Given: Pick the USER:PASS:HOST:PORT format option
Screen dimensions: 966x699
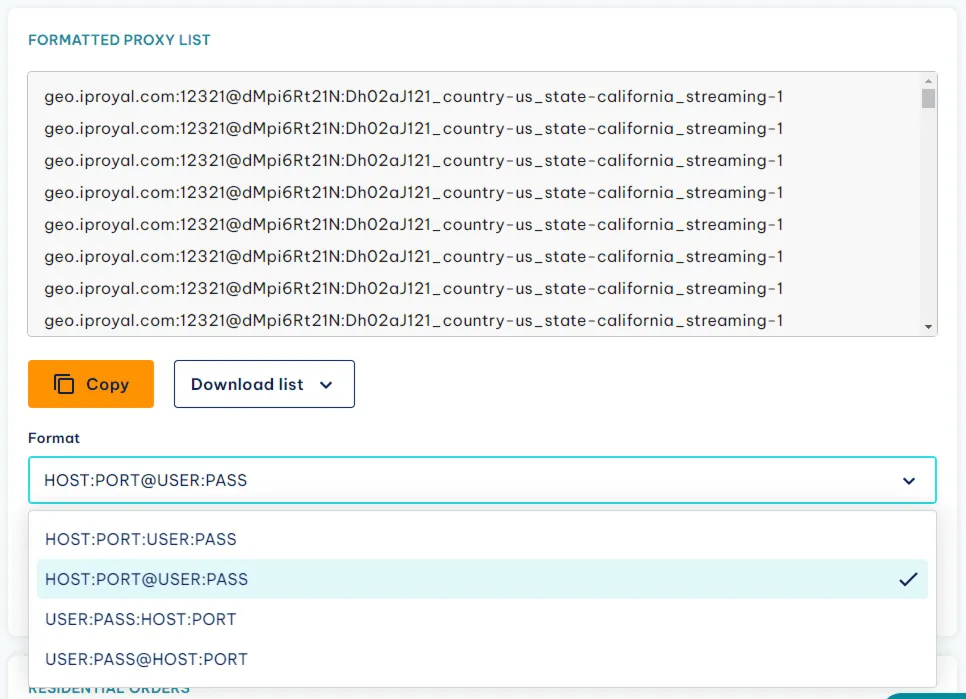Looking at the screenshot, I should click(141, 619).
